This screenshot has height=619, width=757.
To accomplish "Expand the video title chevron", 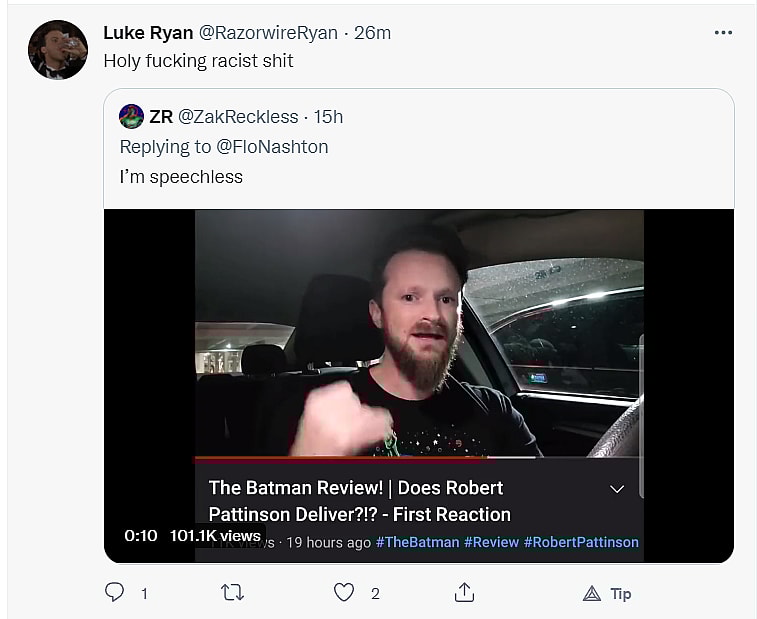I will click(x=617, y=489).
